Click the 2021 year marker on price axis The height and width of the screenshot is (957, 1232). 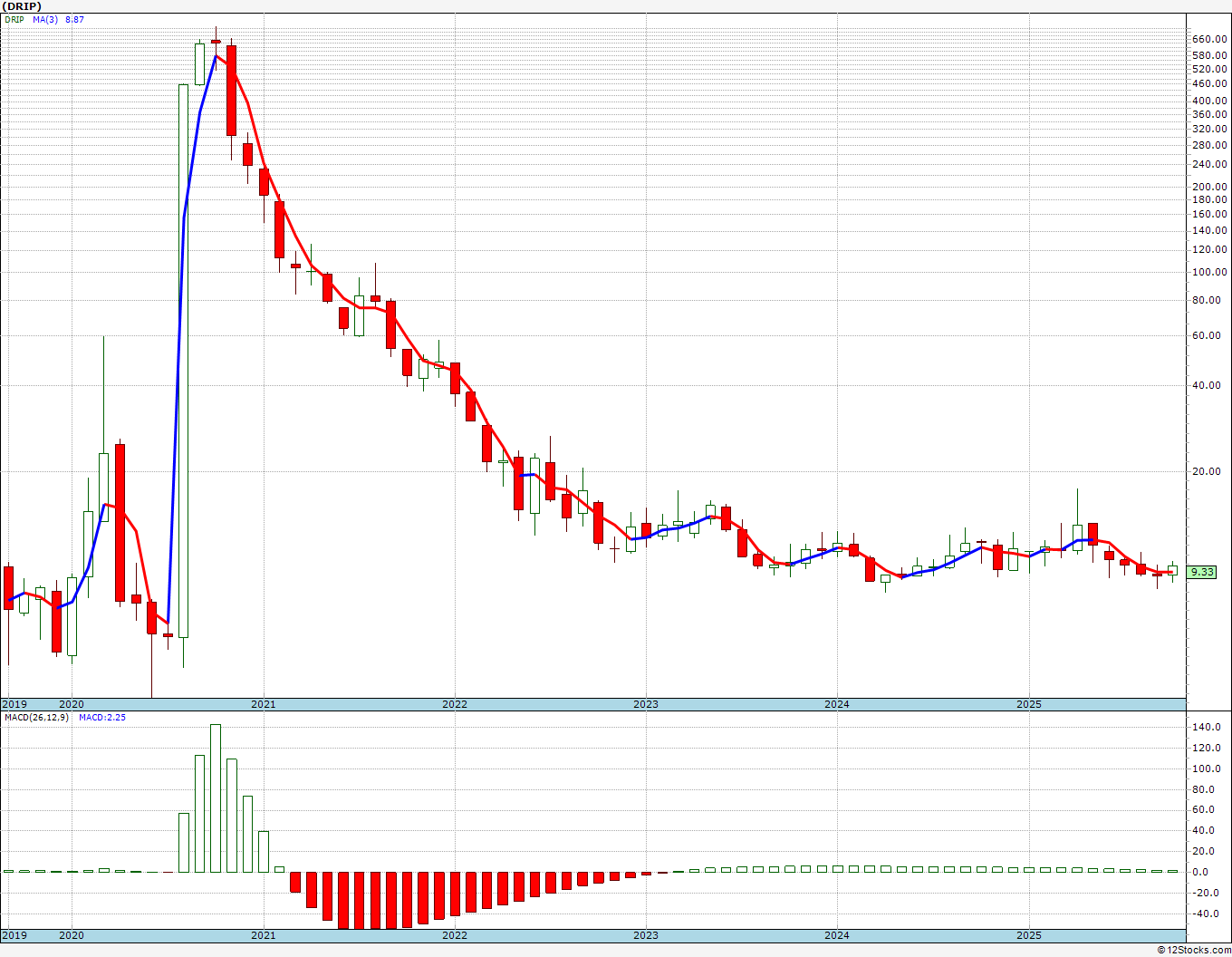coord(263,704)
